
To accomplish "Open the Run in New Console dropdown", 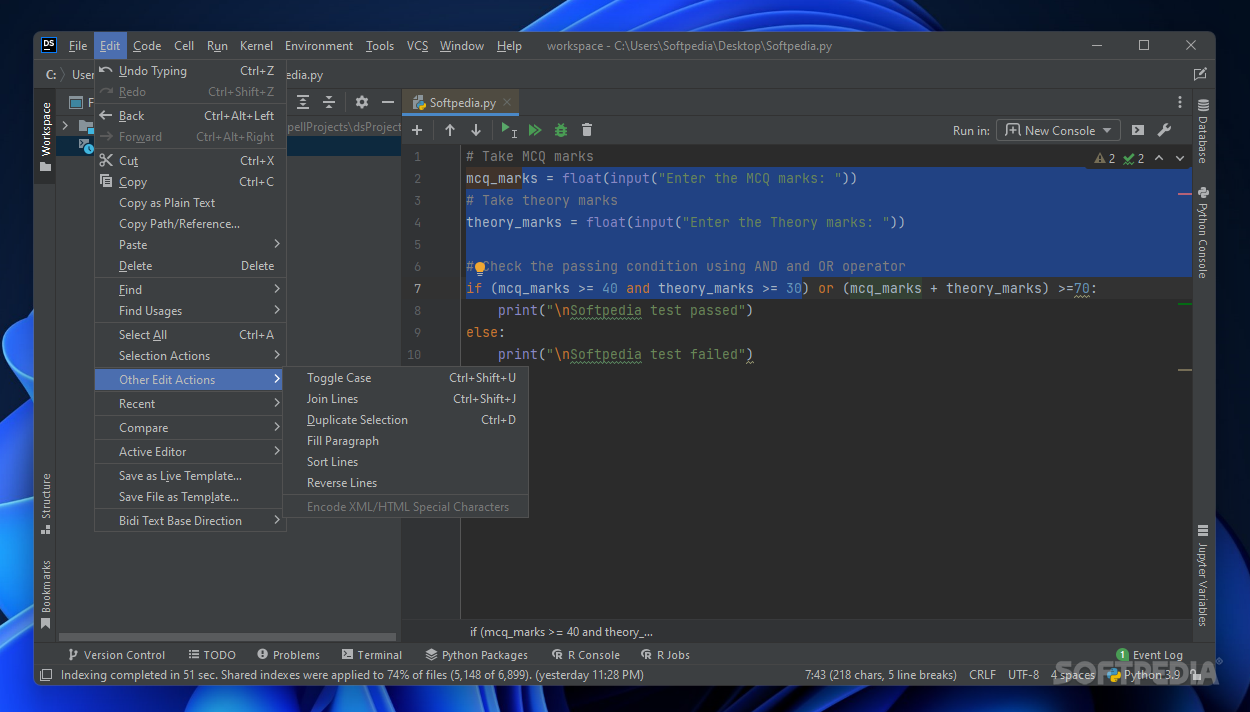I will point(1059,130).
